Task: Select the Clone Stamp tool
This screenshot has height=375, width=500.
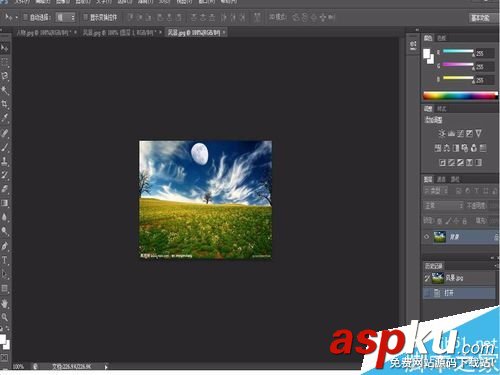Action: 4,161
